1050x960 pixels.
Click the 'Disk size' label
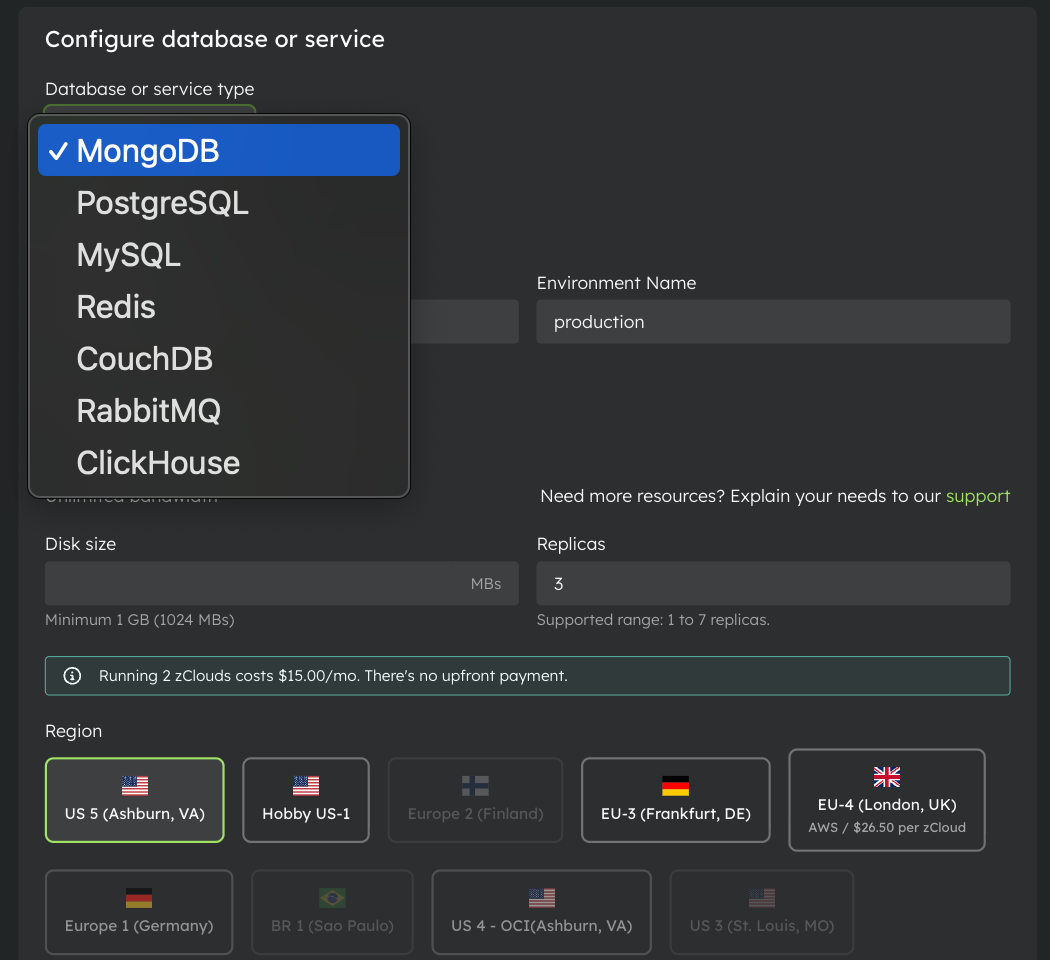pyautogui.click(x=80, y=544)
